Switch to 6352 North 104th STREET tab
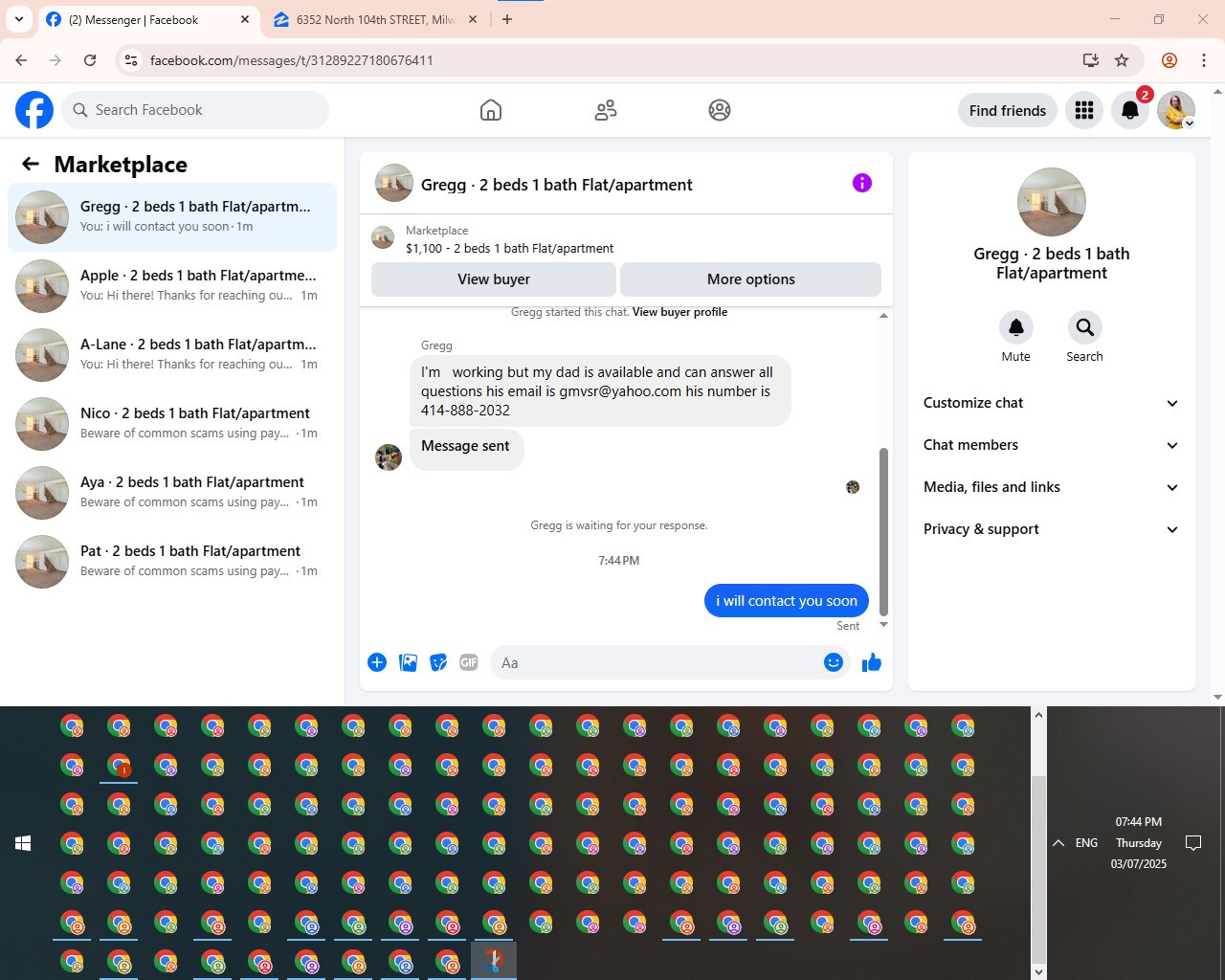This screenshot has height=980, width=1225. [375, 19]
